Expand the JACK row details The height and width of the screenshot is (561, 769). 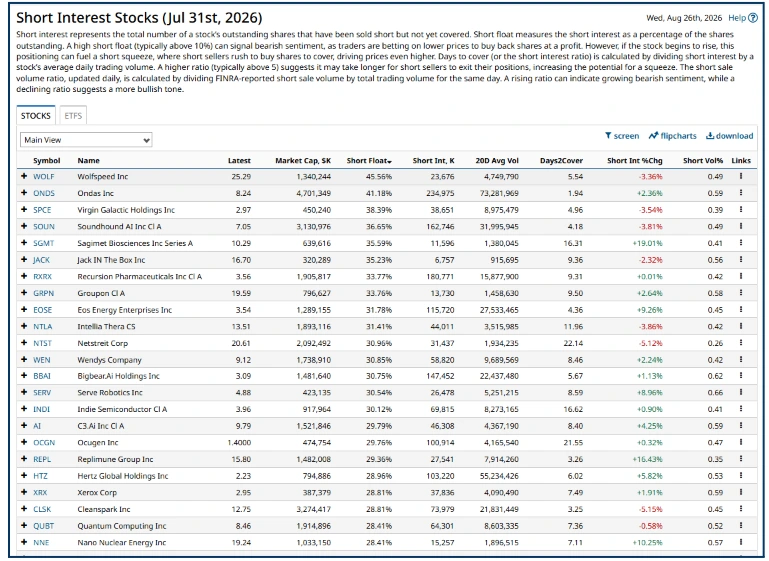(24, 259)
